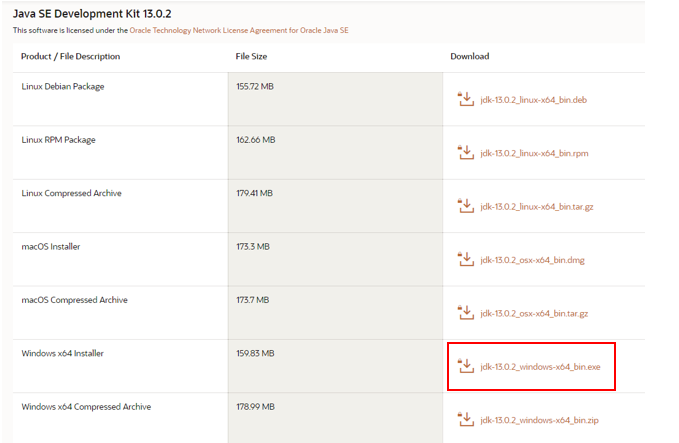679x443 pixels.
Task: Select the Windows x64 Installer row label
Action: coord(63,353)
